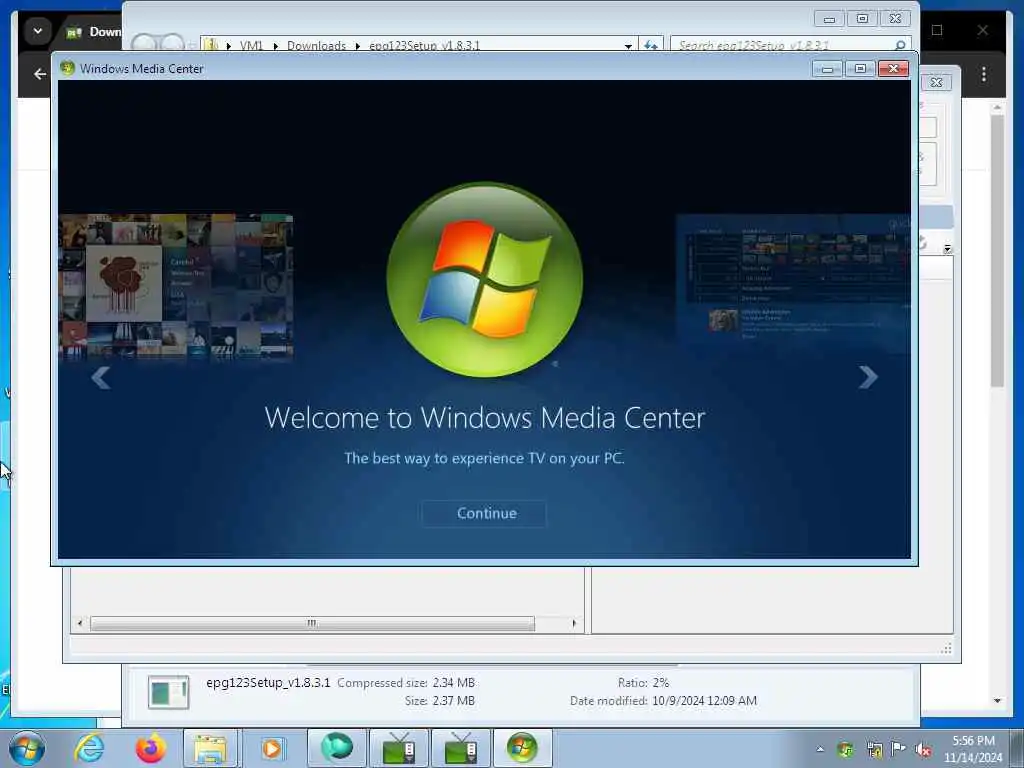Click the Explorer refresh button
The width and height of the screenshot is (1024, 768).
(x=650, y=44)
